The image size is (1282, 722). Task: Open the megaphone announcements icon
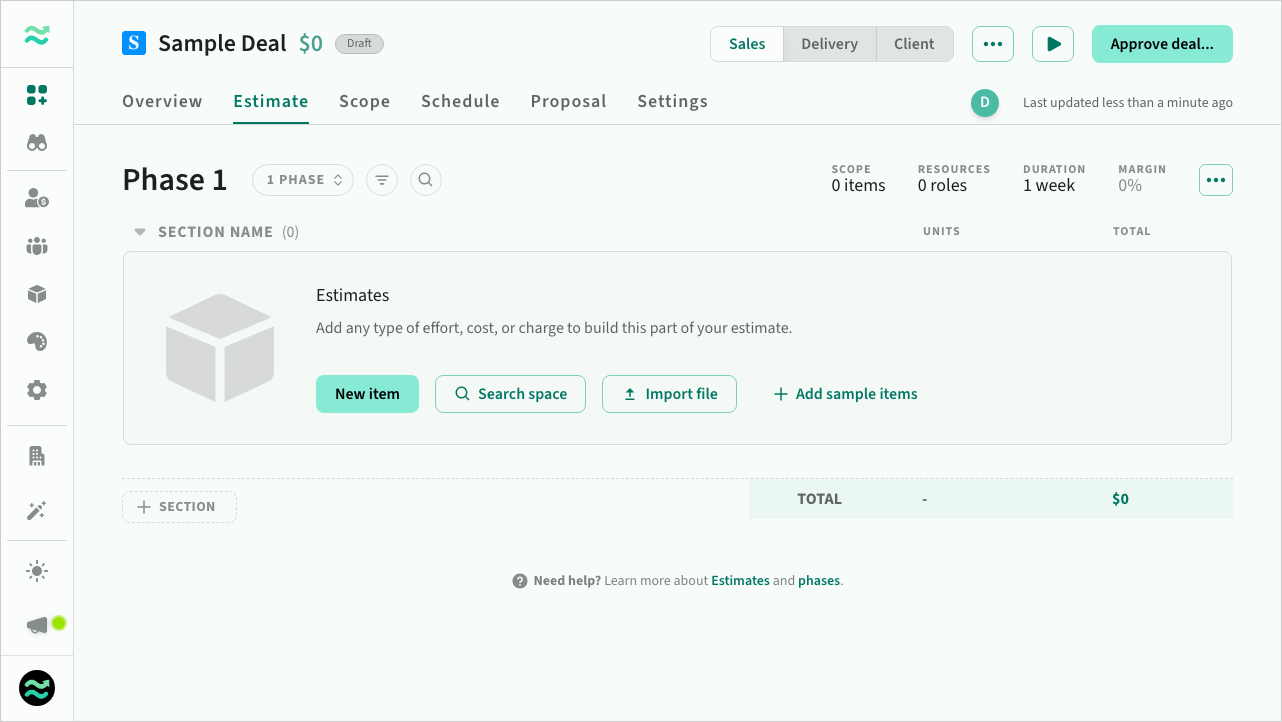tap(37, 625)
